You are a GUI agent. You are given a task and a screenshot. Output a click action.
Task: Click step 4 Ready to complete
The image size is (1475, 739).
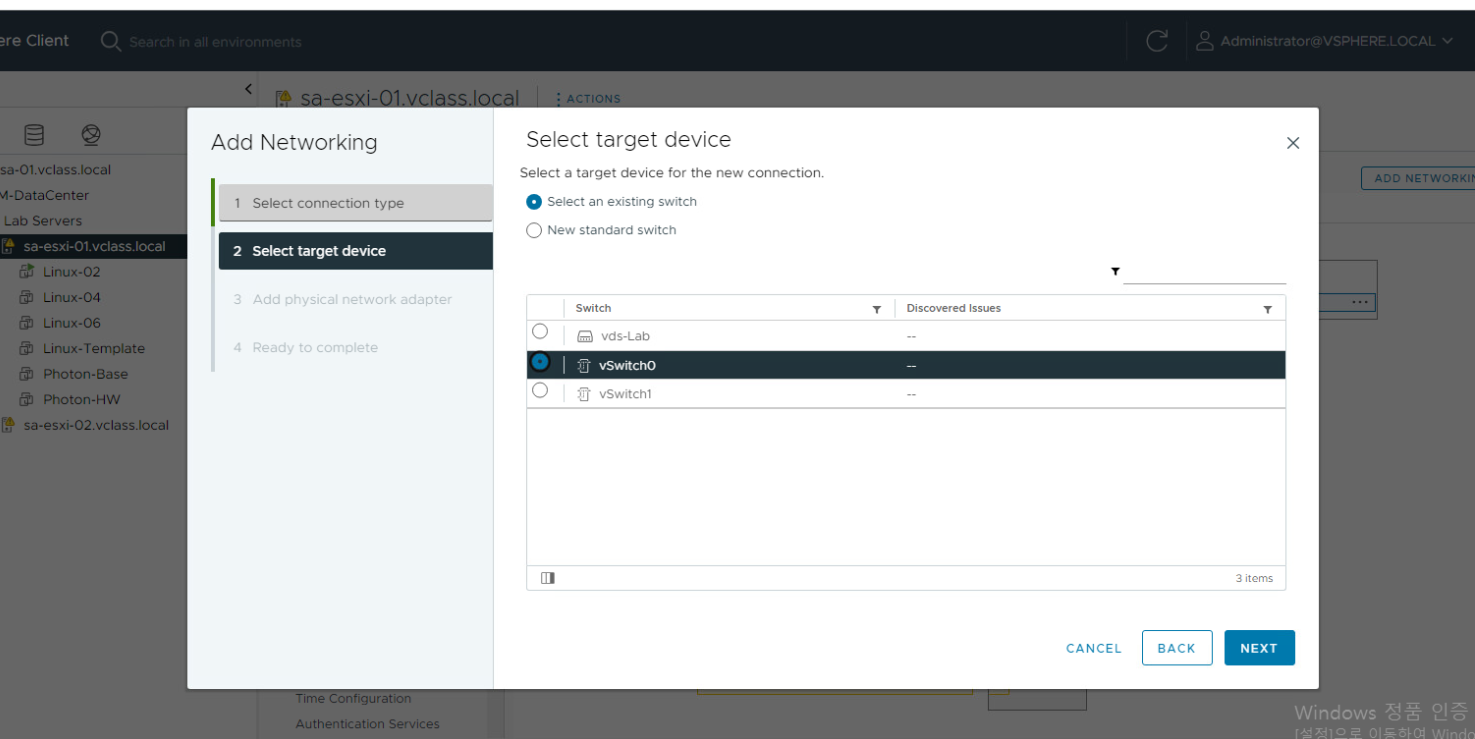pyautogui.click(x=355, y=347)
